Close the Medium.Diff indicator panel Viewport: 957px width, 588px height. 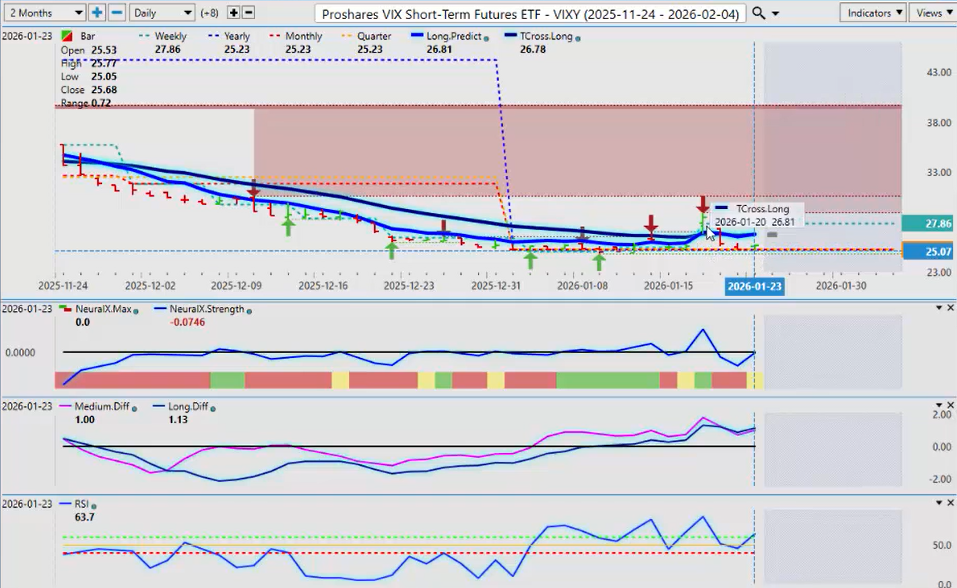pos(949,406)
